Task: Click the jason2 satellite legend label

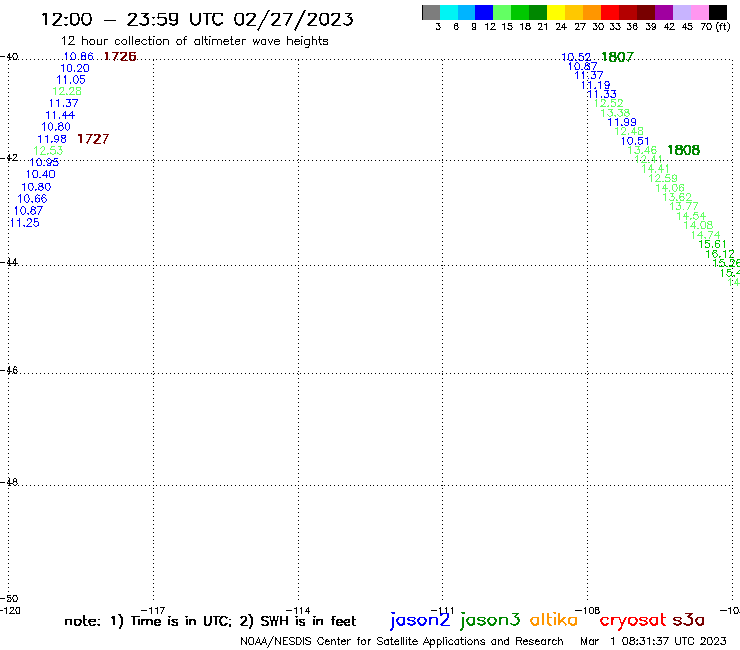Action: [x=420, y=620]
